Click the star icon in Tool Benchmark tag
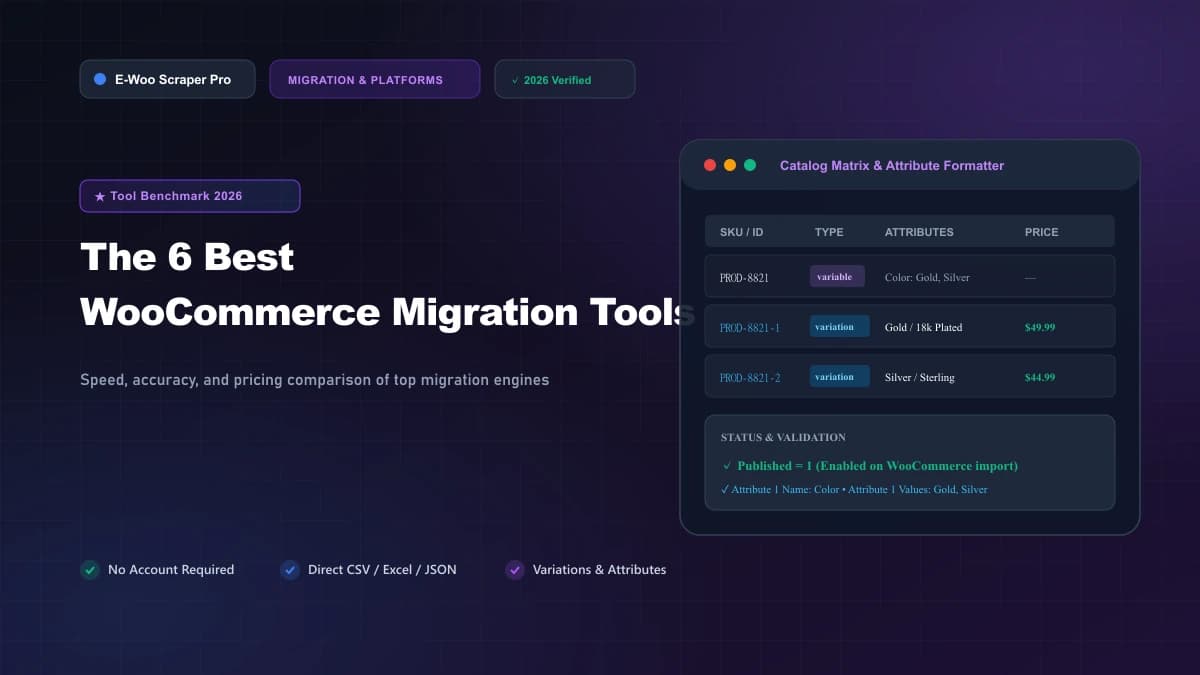This screenshot has height=675, width=1200. coord(100,197)
